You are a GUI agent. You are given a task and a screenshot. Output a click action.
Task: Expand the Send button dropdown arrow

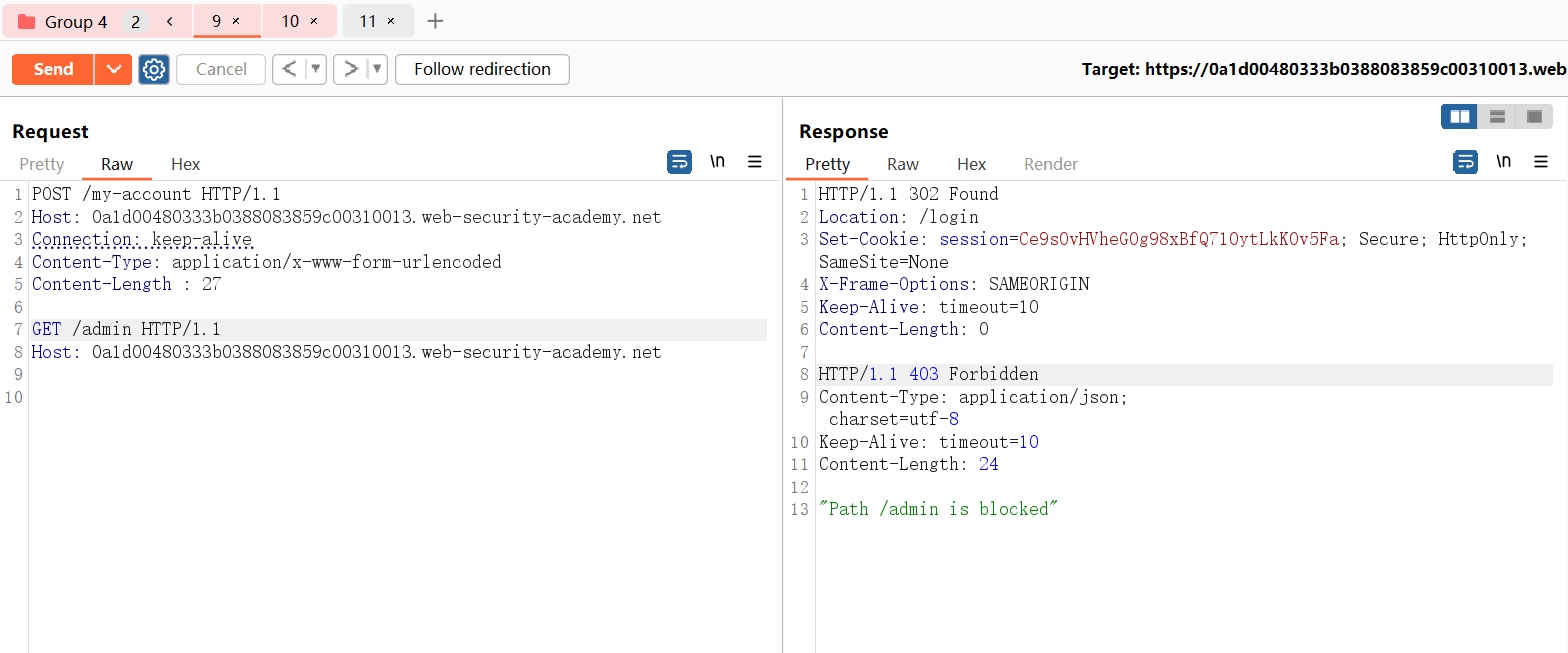(114, 69)
